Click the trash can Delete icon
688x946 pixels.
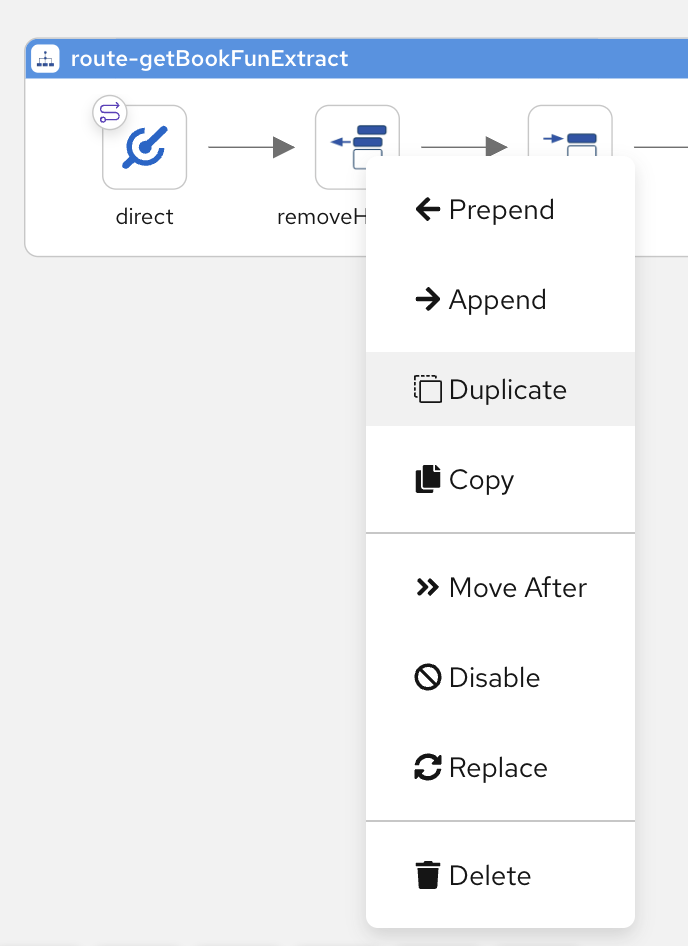[x=427, y=875]
